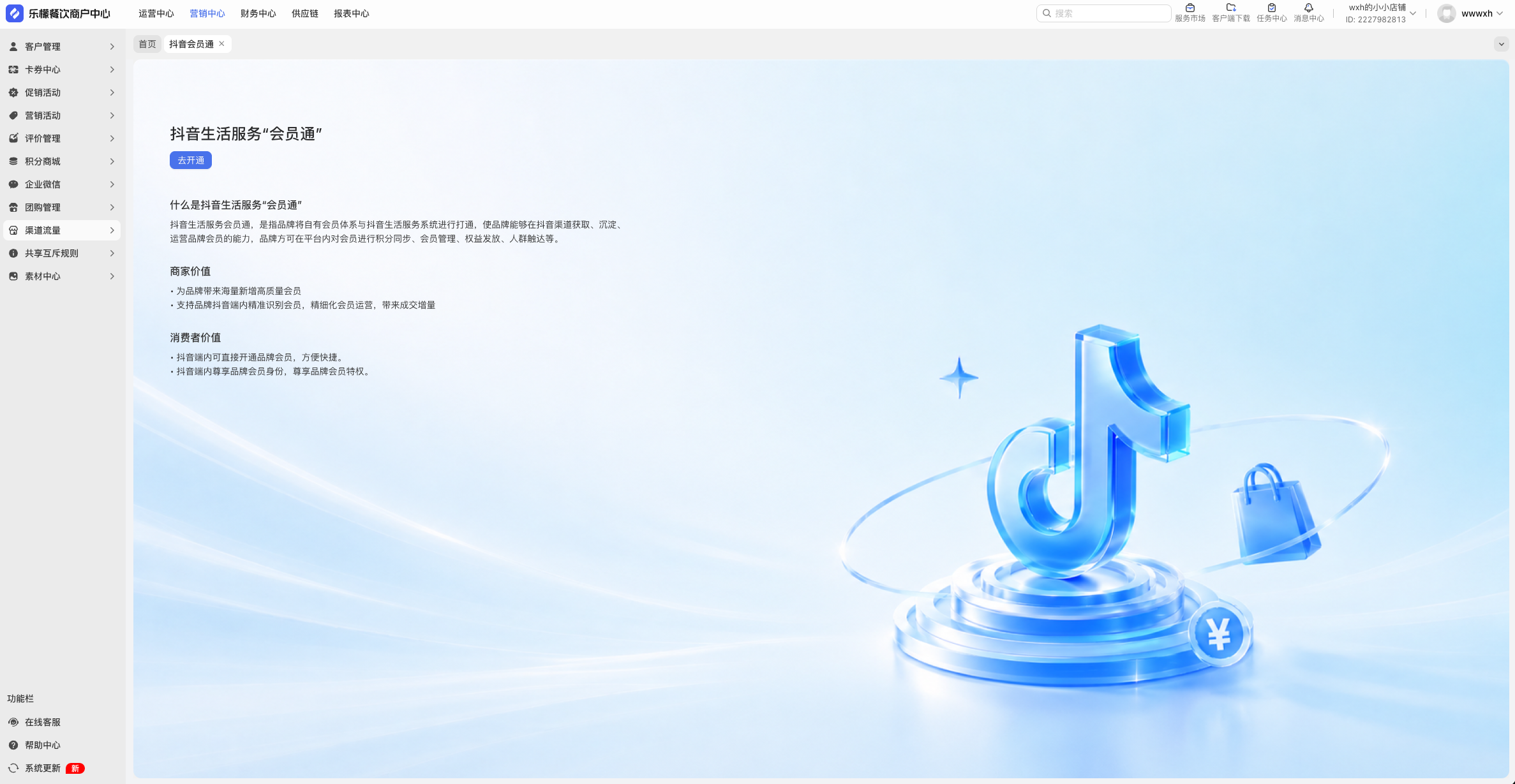Expand the 促销活动 submenu chevron
Image resolution: width=1515 pixels, height=784 pixels.
[112, 92]
